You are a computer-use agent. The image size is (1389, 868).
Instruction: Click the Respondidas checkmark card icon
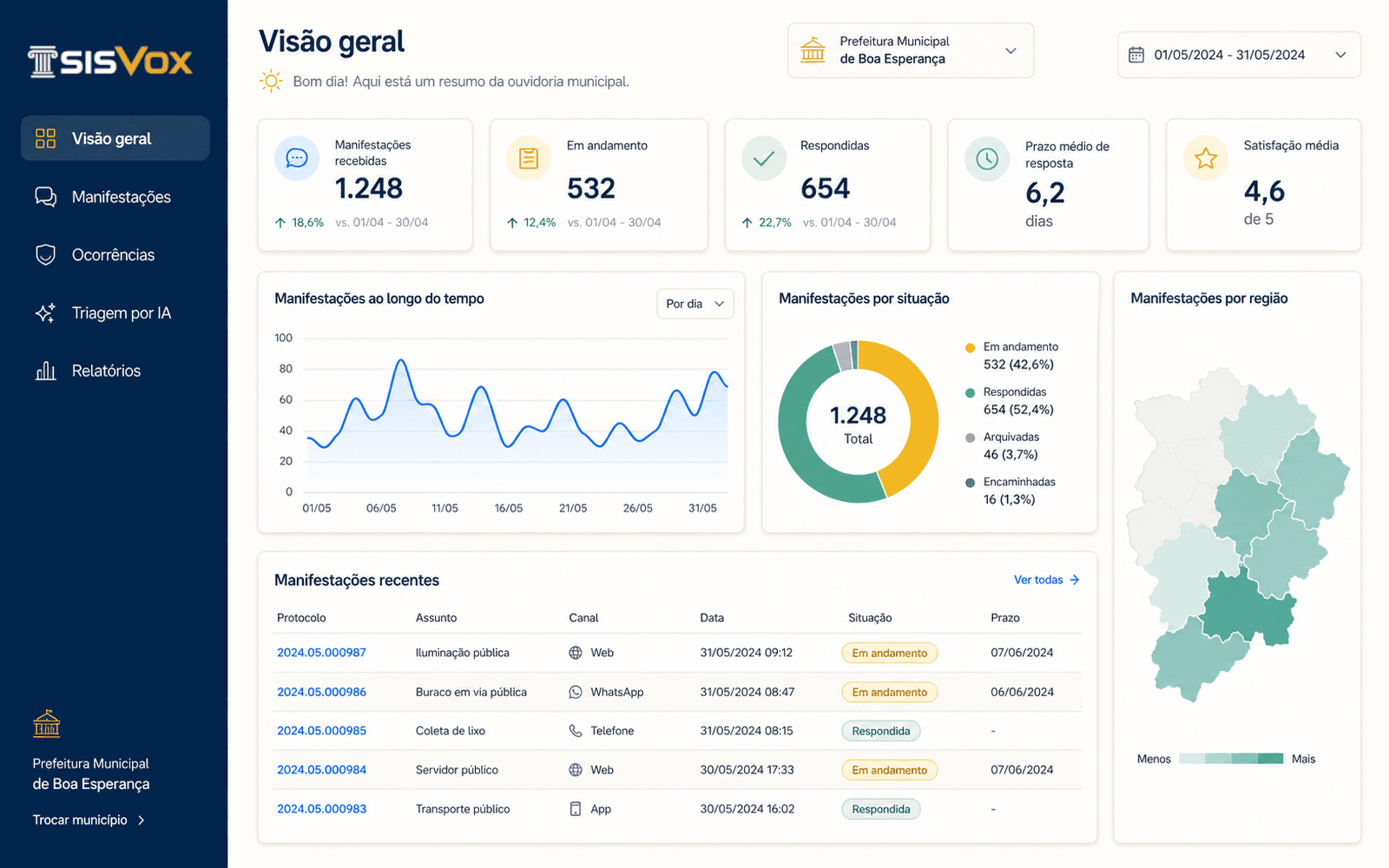coord(764,158)
